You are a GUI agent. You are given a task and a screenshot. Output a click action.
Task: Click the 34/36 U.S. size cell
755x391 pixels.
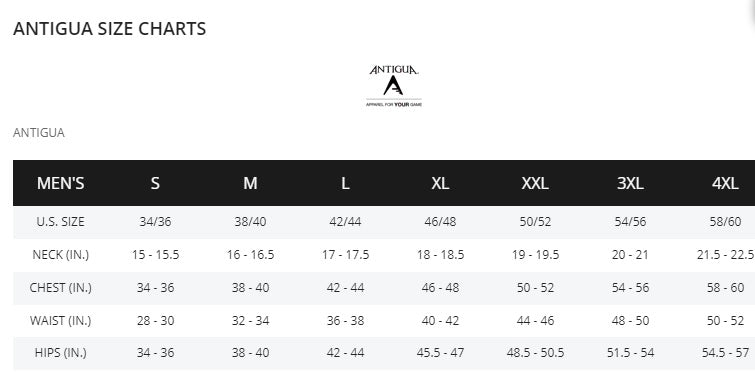(x=155, y=222)
